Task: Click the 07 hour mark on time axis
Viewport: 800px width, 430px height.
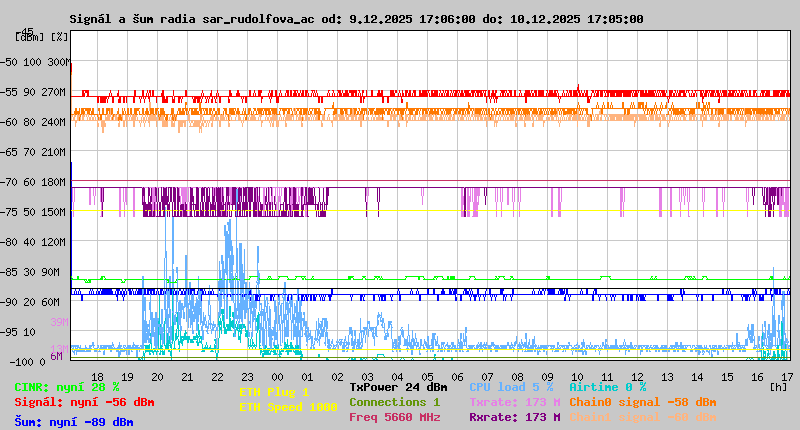Action: click(487, 376)
